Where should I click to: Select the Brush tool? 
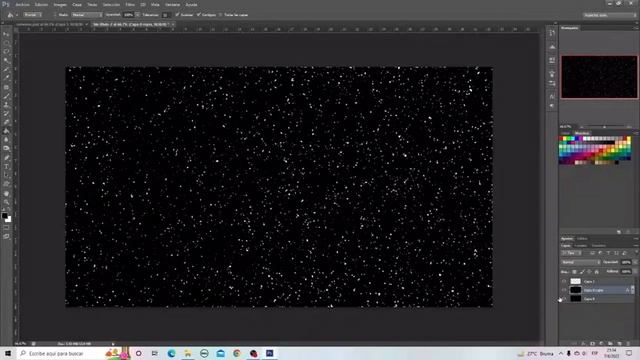coord(7,96)
